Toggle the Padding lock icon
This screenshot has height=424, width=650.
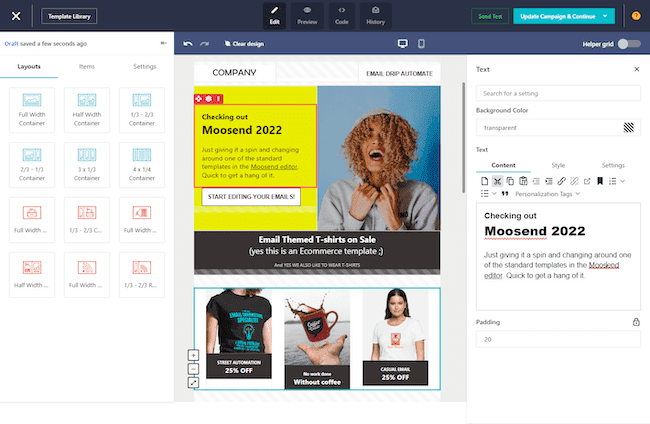(635, 322)
